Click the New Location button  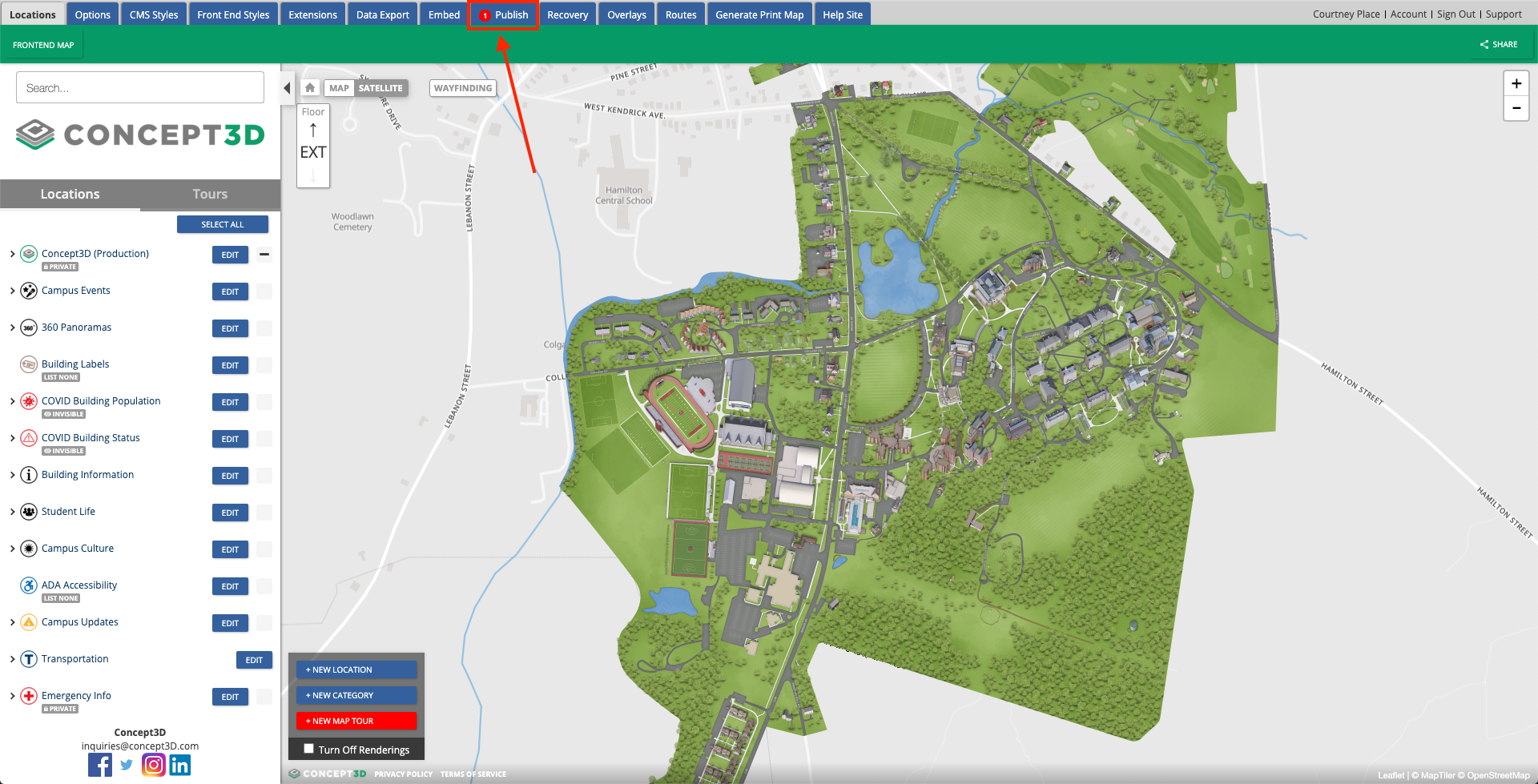pos(356,669)
